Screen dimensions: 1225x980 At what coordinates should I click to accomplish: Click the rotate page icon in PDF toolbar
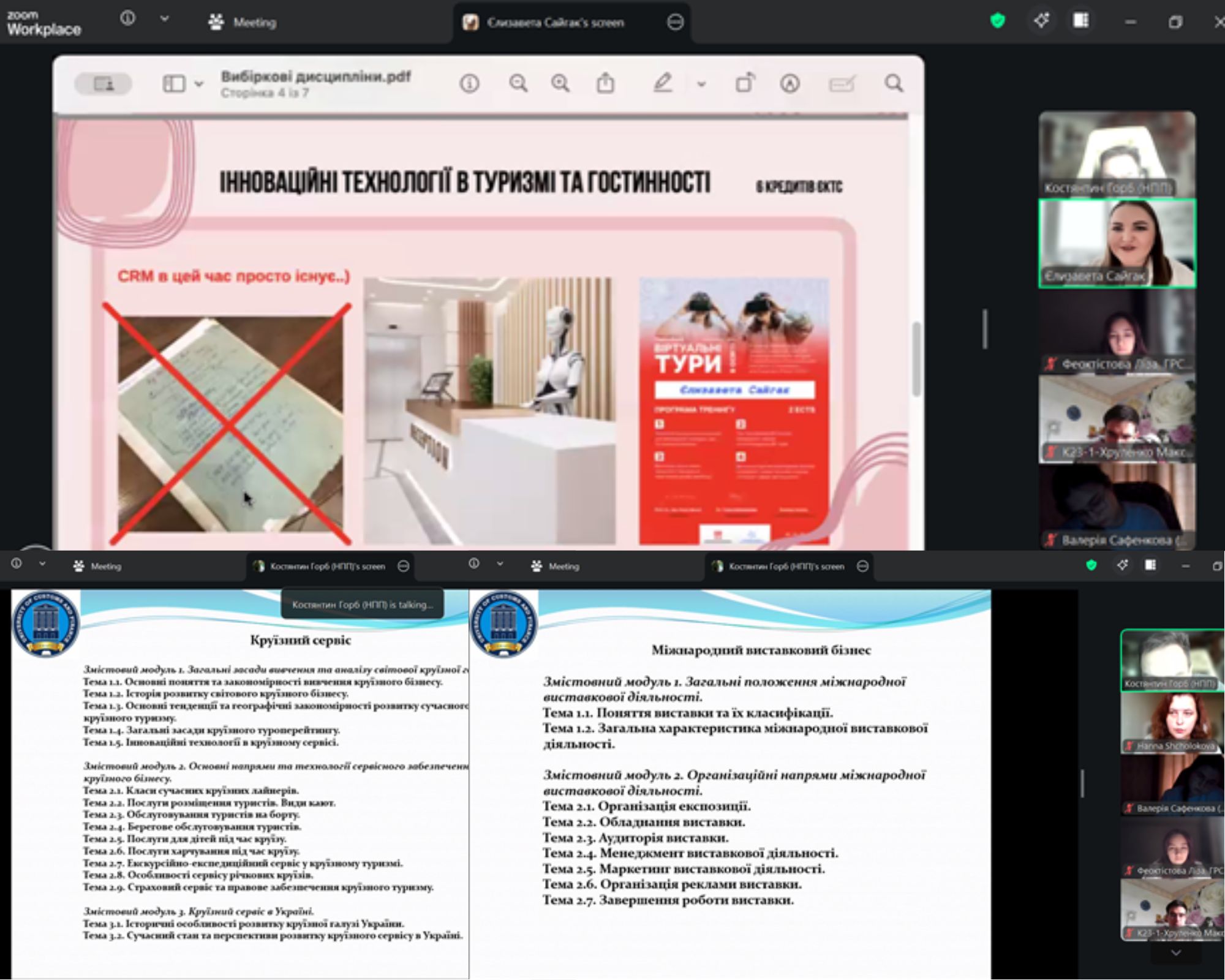point(745,83)
